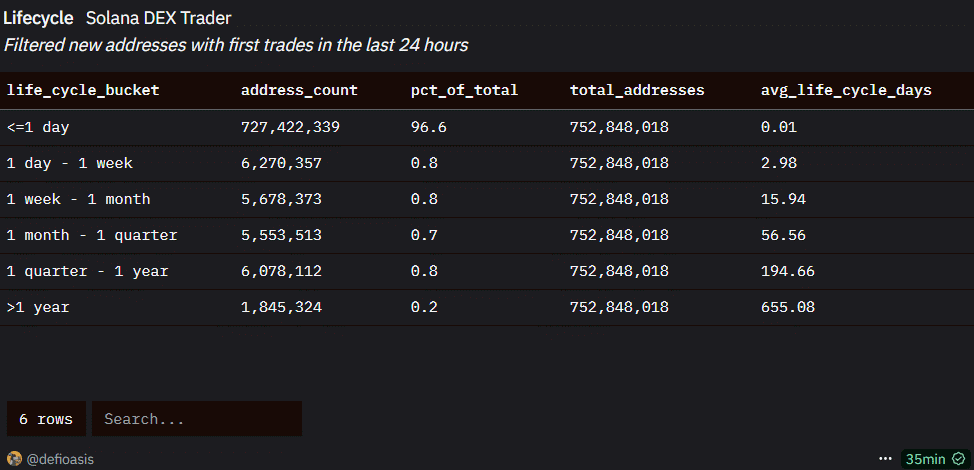Click the green checkmark status icon

pyautogui.click(x=958, y=459)
